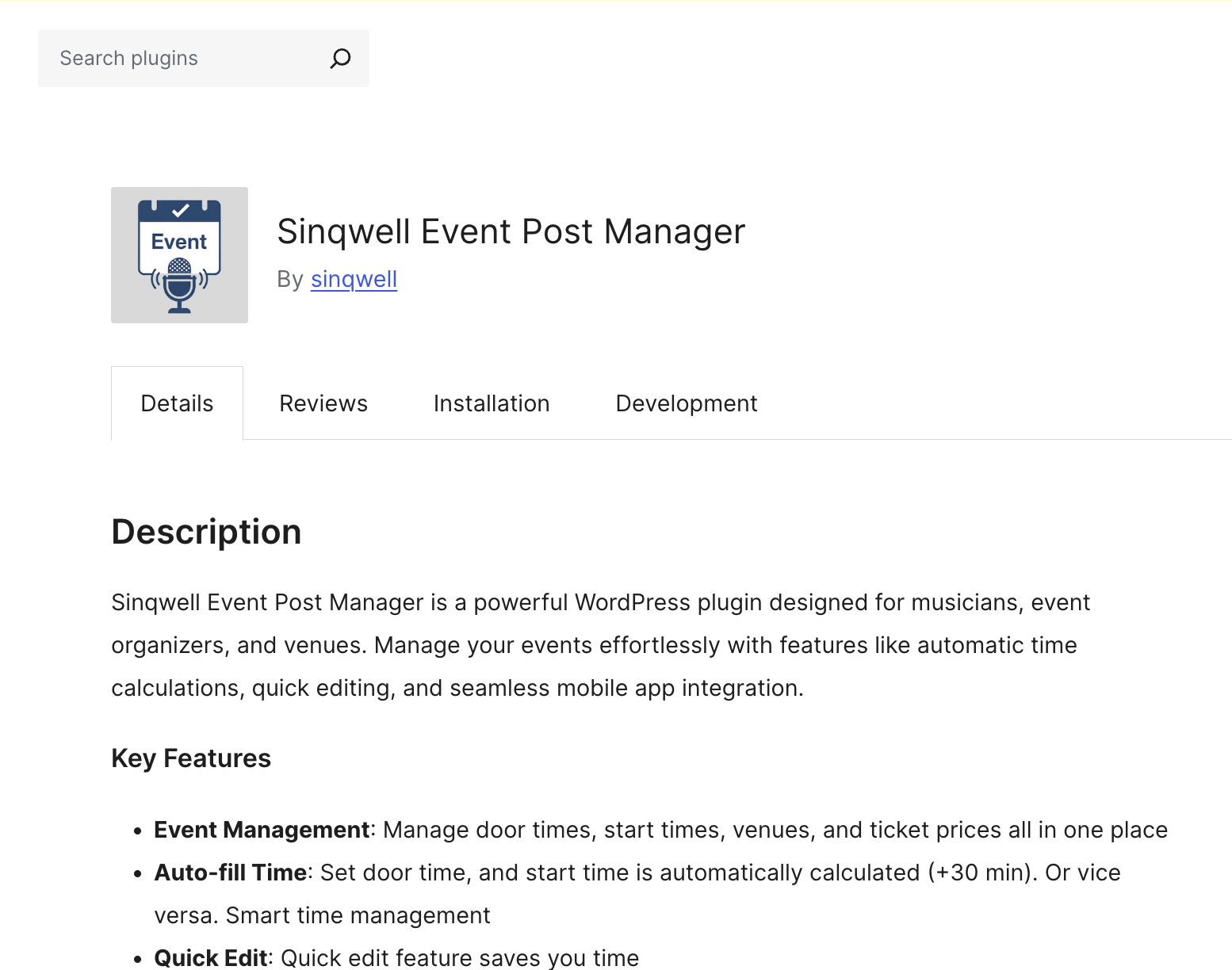Go to the Development tab
1232x970 pixels.
point(687,403)
